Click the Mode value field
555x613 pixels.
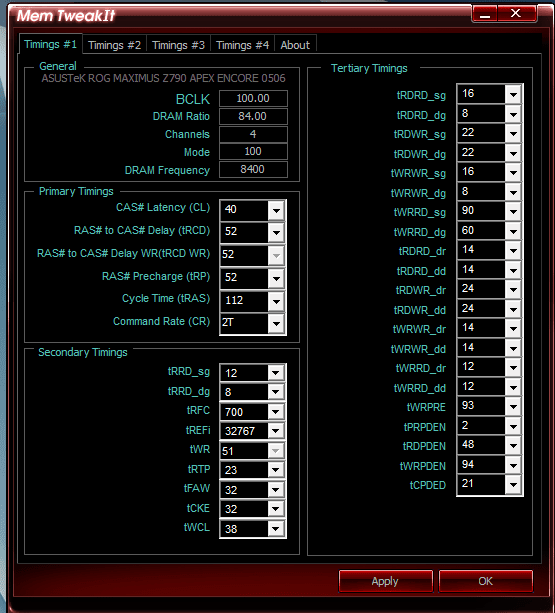[x=253, y=151]
